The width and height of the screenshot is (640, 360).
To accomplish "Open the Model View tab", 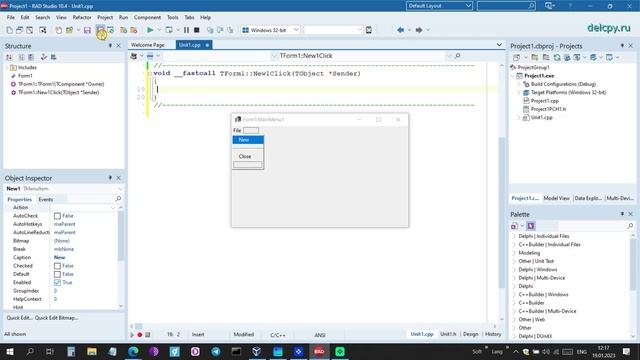I will click(x=556, y=198).
